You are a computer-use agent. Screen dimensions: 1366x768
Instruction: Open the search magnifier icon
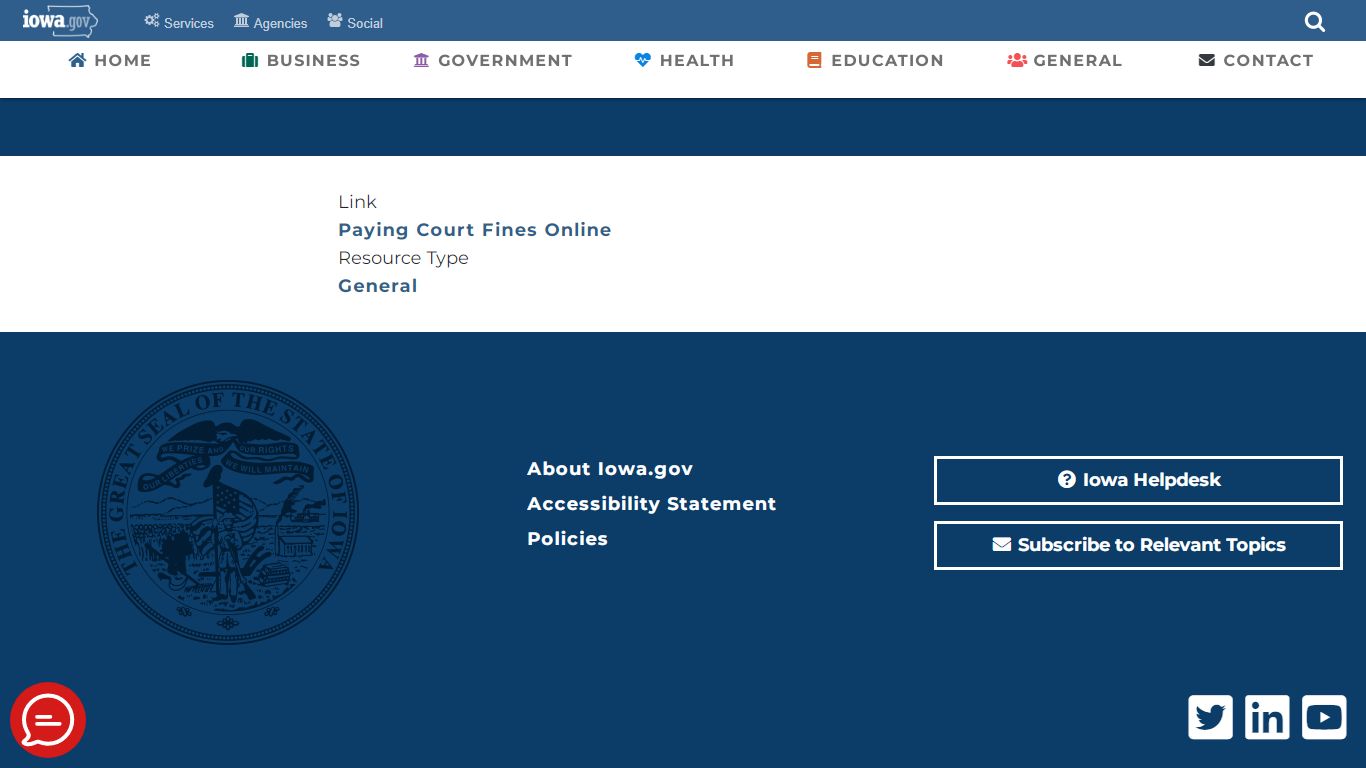[x=1315, y=22]
